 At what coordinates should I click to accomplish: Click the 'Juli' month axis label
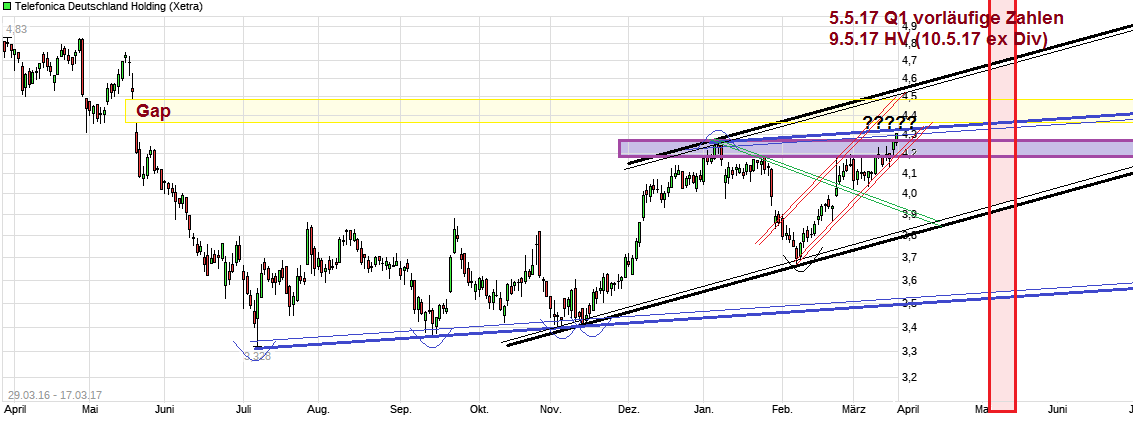(245, 409)
